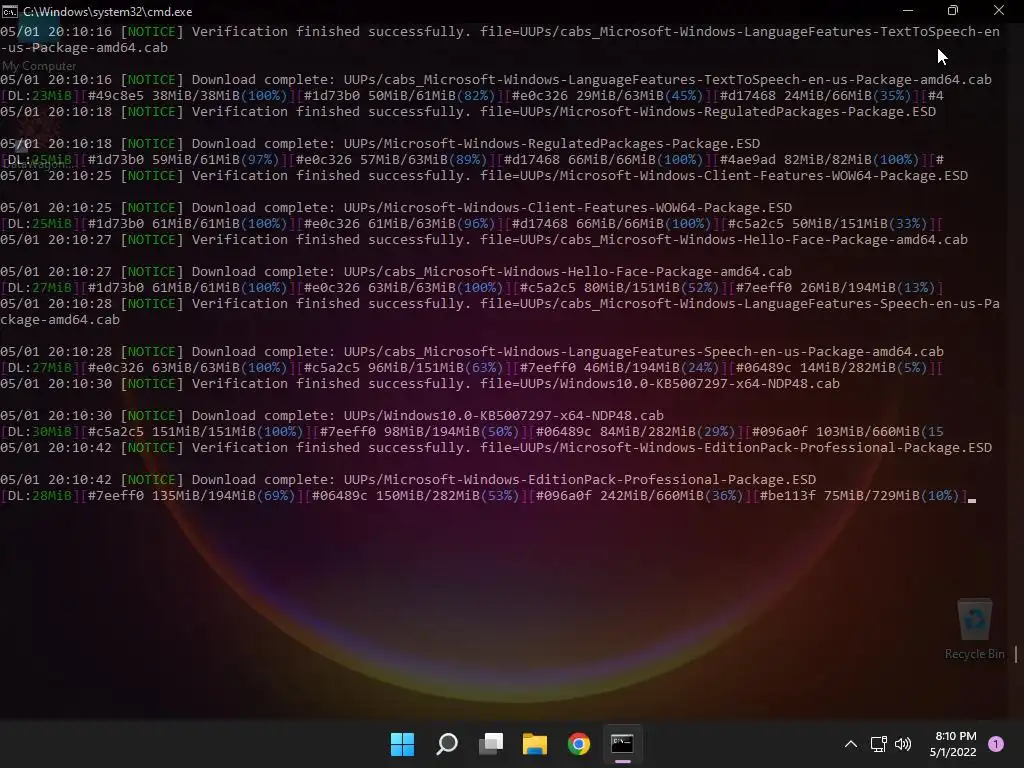The width and height of the screenshot is (1024, 768).
Task: Click the cmd.exe title bar system icon
Action: click(9, 11)
